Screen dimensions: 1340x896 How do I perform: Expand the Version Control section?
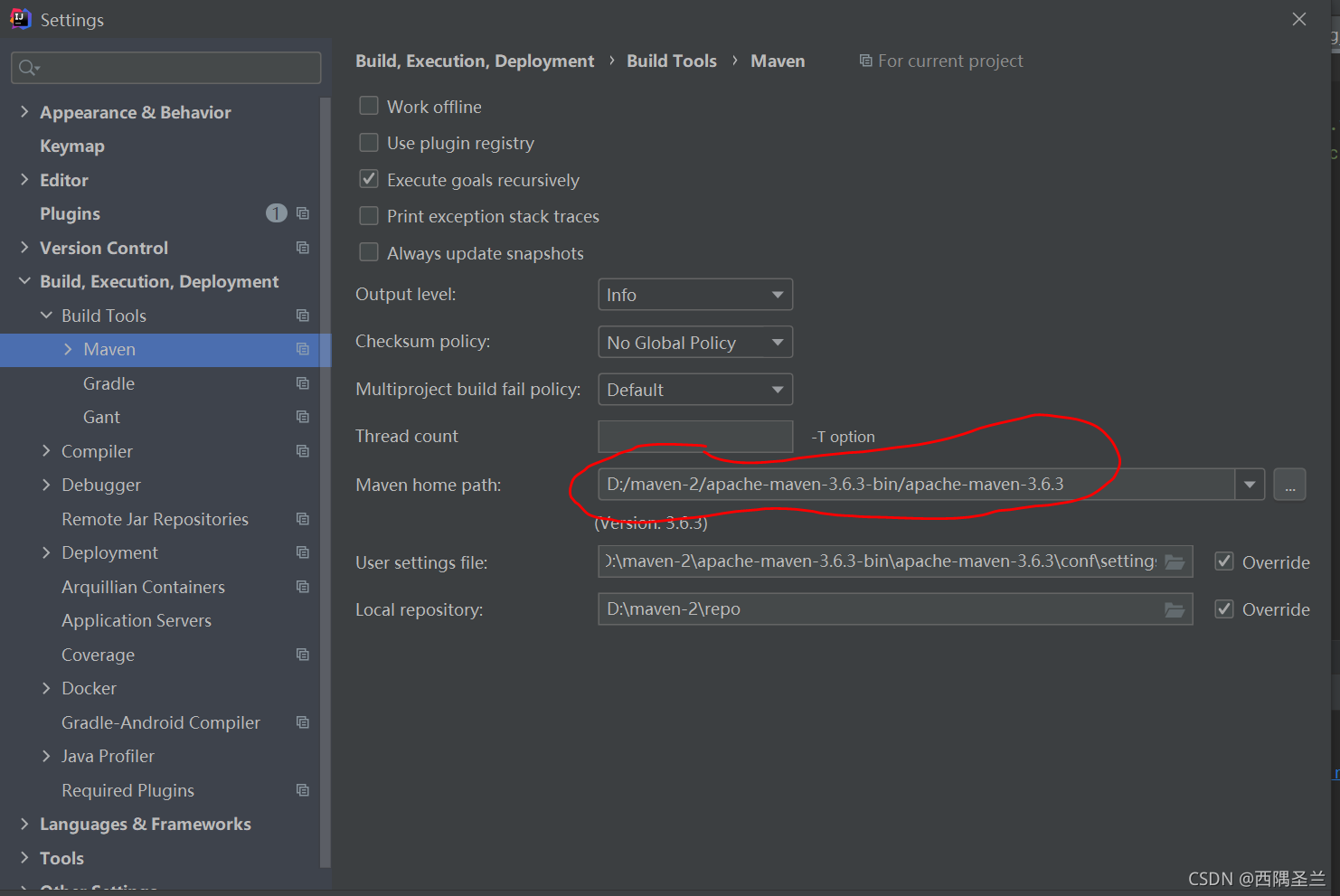[24, 247]
